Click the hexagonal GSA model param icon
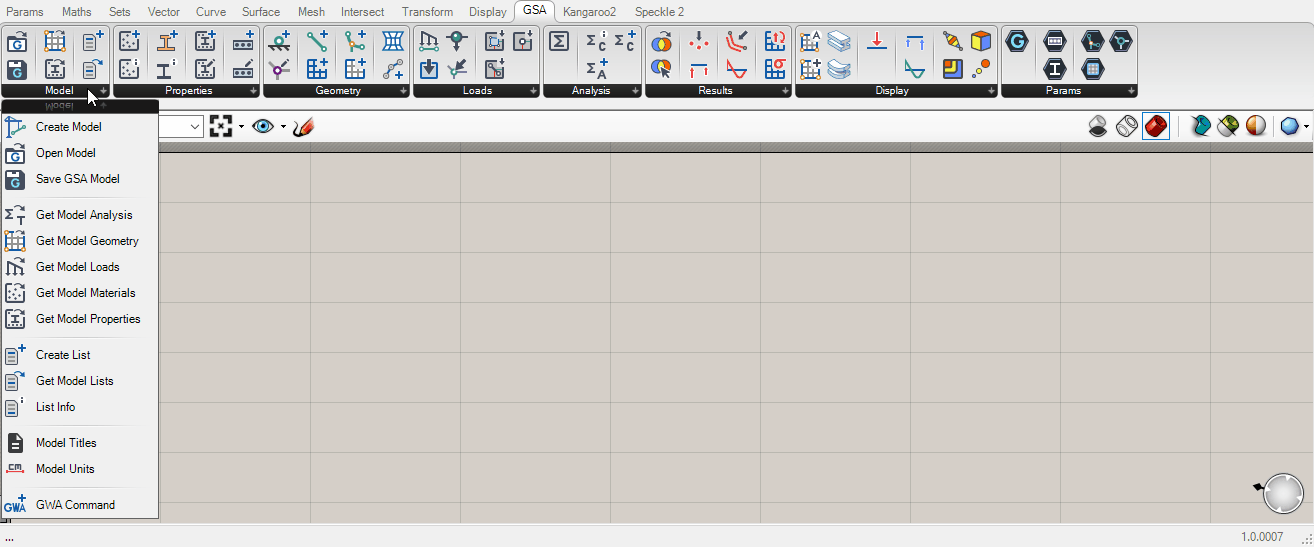 coord(1017,42)
